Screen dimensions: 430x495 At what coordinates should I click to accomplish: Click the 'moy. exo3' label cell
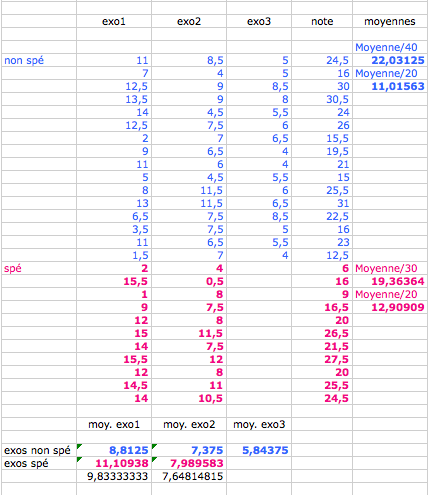[x=259, y=424]
